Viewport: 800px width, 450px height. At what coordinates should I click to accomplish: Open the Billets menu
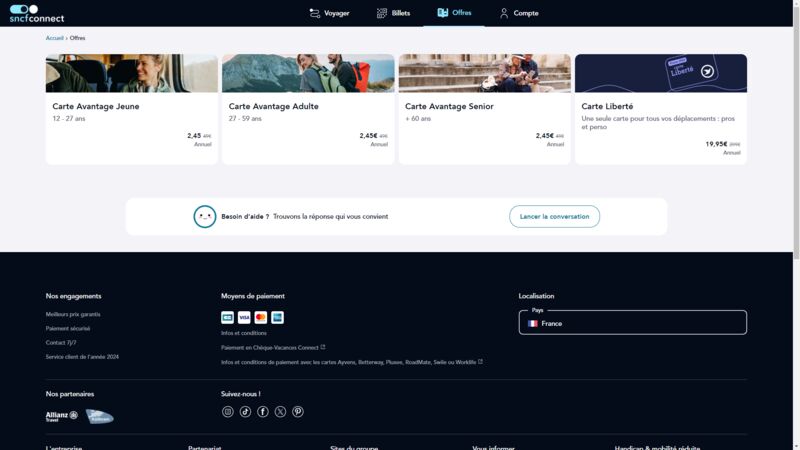[393, 13]
